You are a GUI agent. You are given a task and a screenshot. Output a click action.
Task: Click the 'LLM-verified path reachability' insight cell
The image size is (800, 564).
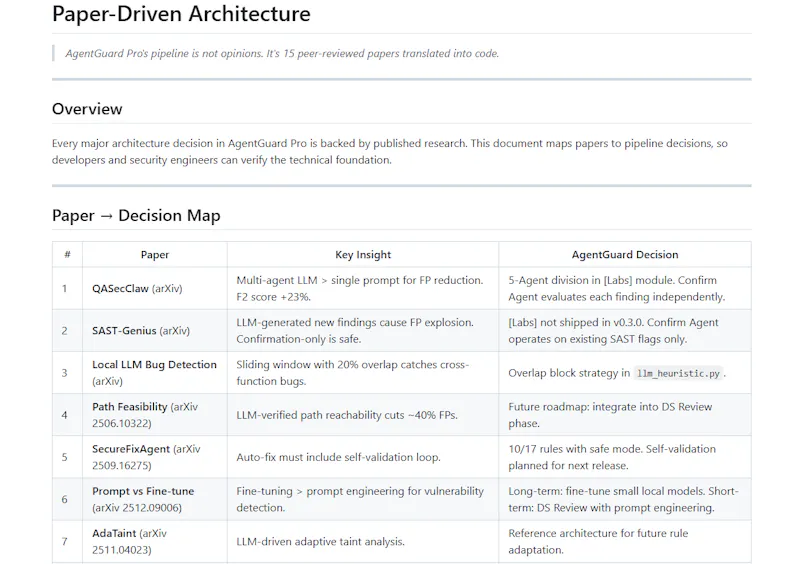click(363, 415)
